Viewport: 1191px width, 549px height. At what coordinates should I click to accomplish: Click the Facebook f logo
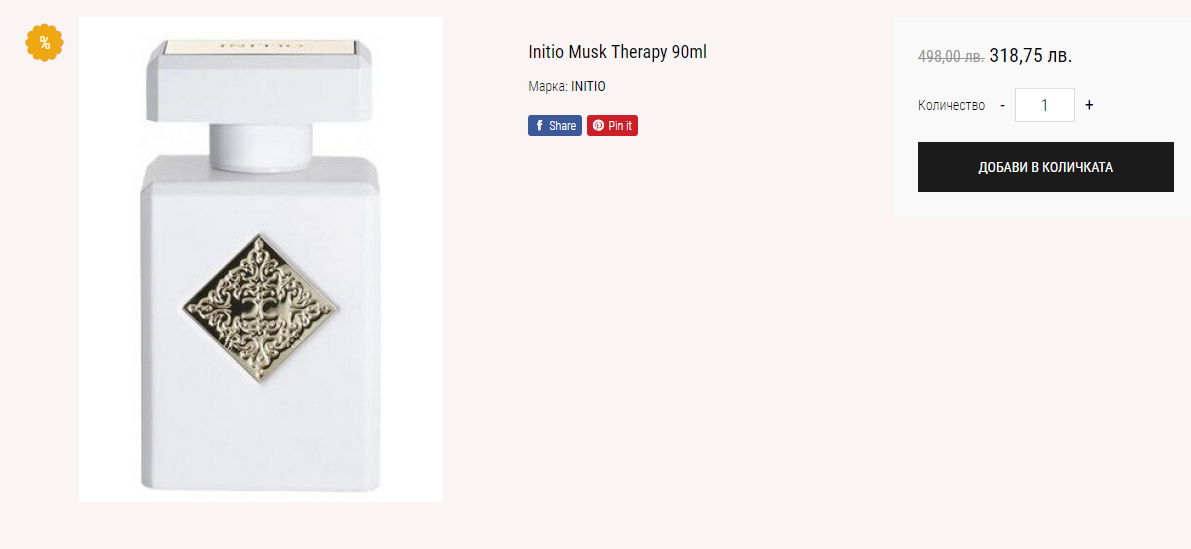(x=539, y=126)
